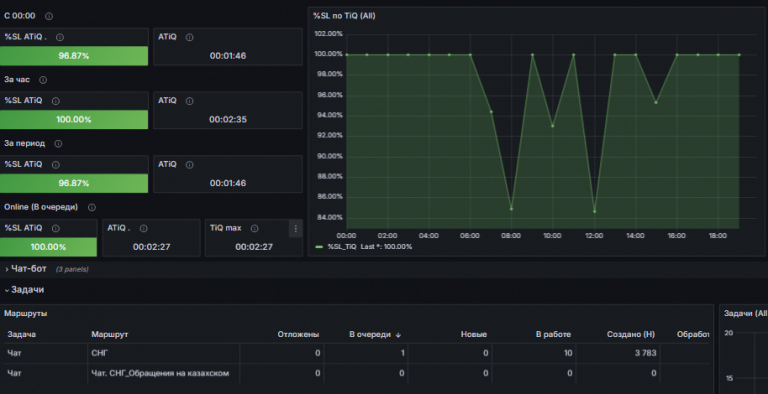
Task: Click the 'Маршруты' panel title
Action: click(26, 313)
